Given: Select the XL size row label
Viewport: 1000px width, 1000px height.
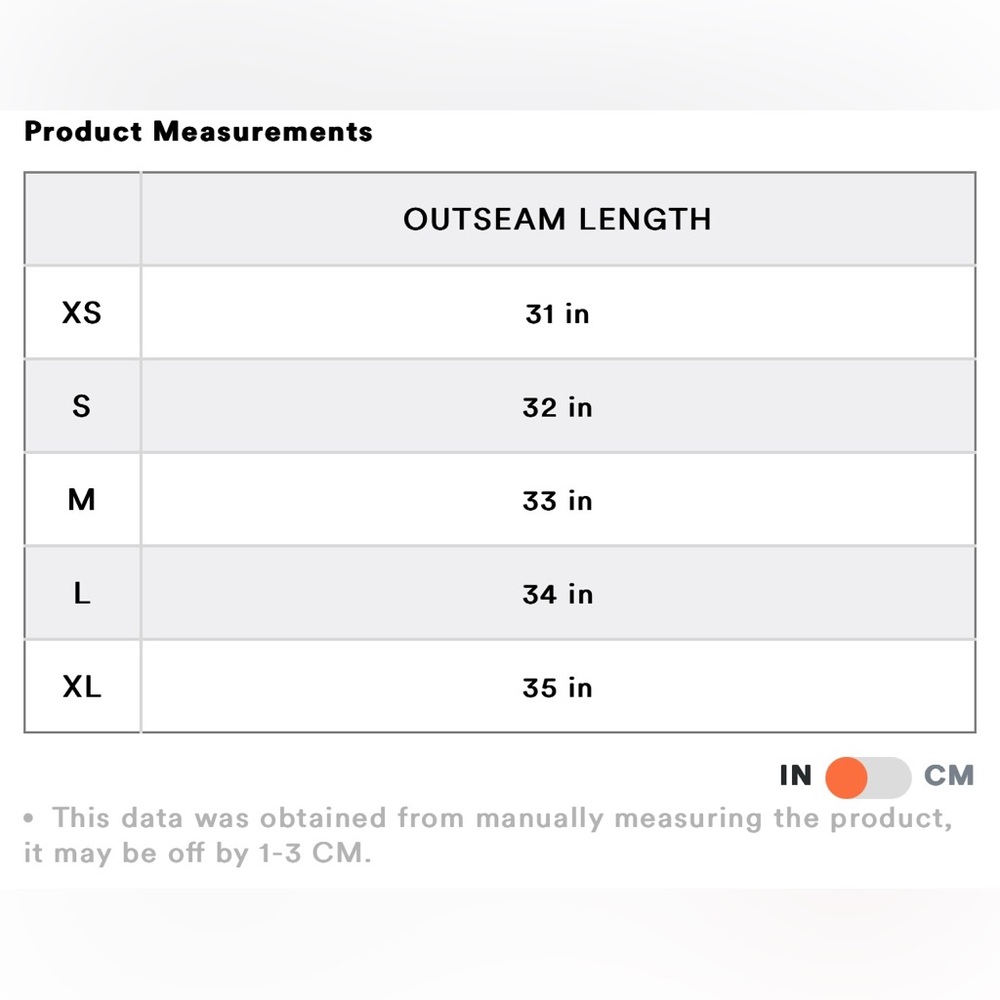Looking at the screenshot, I should [82, 687].
